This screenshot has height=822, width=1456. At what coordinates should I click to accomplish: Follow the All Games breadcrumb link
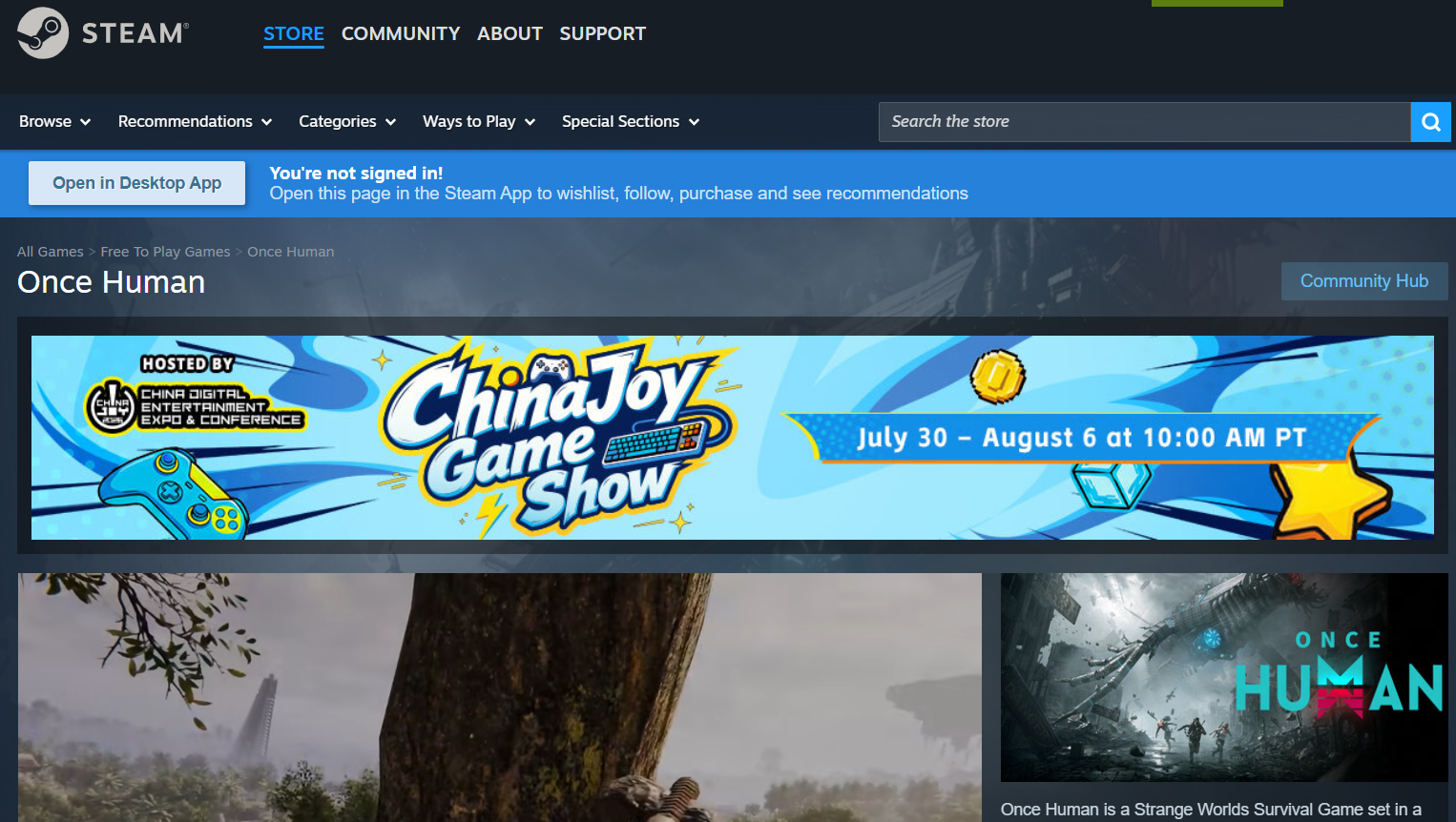pos(51,252)
